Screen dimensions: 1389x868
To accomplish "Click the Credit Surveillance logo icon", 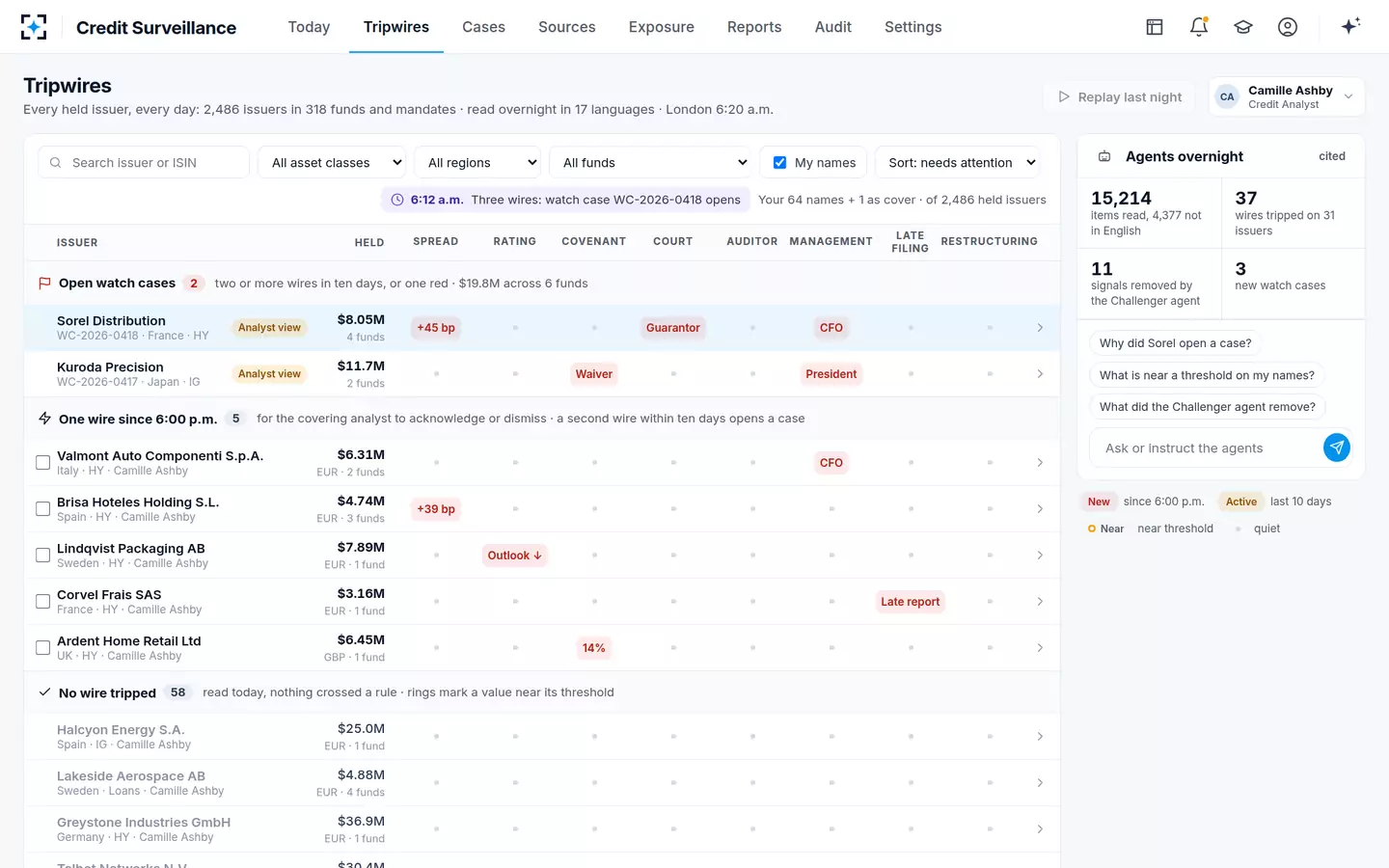I will [34, 27].
